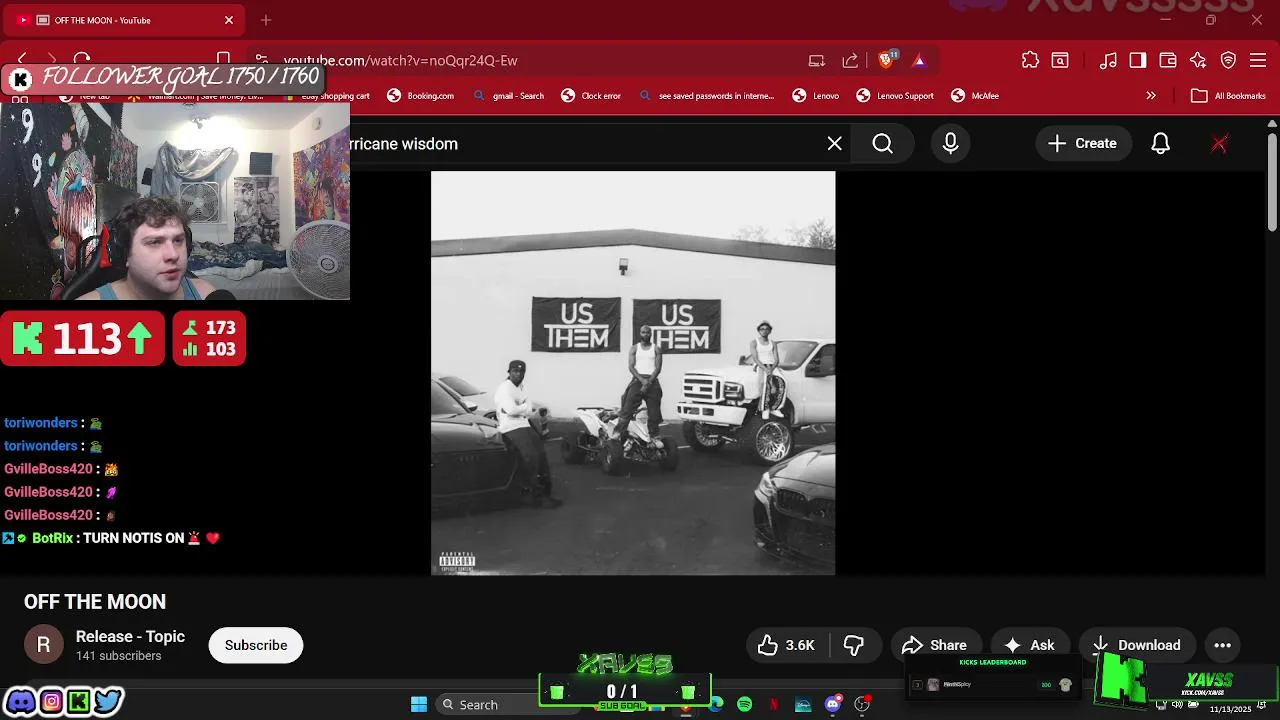Open the Extensions puzzle icon
Viewport: 1280px width, 720px height.
pos(1030,60)
